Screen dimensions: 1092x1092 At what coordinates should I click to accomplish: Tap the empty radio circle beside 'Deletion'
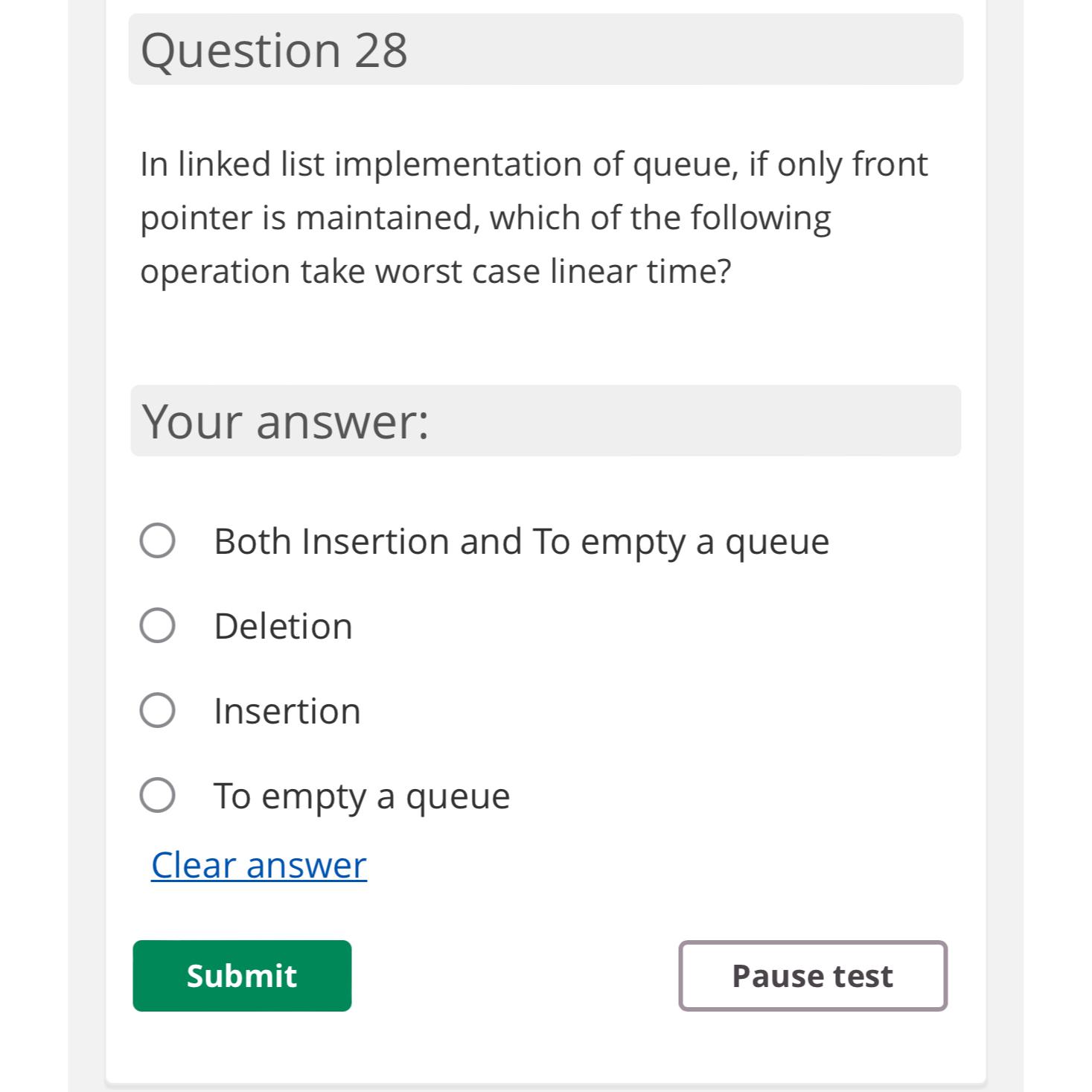(x=159, y=625)
